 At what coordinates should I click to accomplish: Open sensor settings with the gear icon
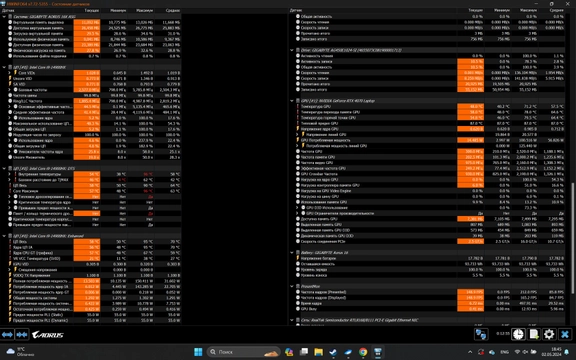tap(549, 334)
